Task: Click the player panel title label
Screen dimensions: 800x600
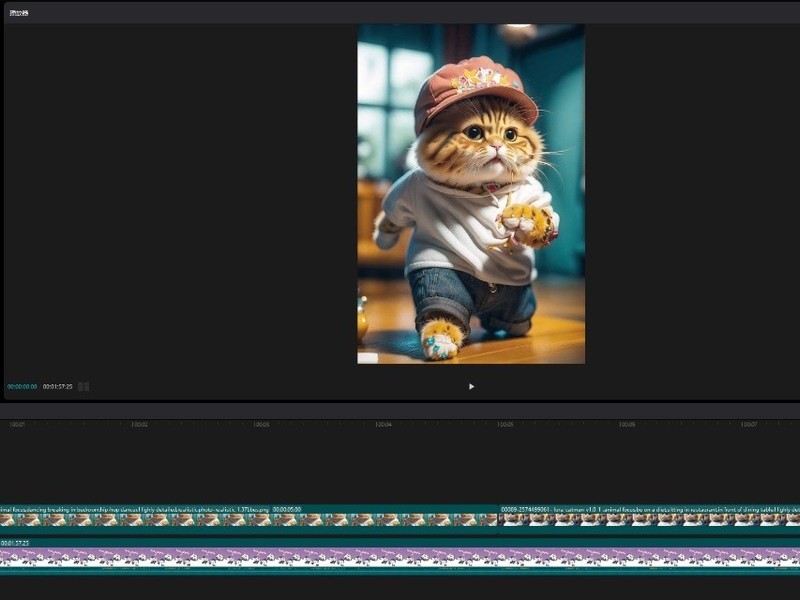Action: [x=19, y=13]
